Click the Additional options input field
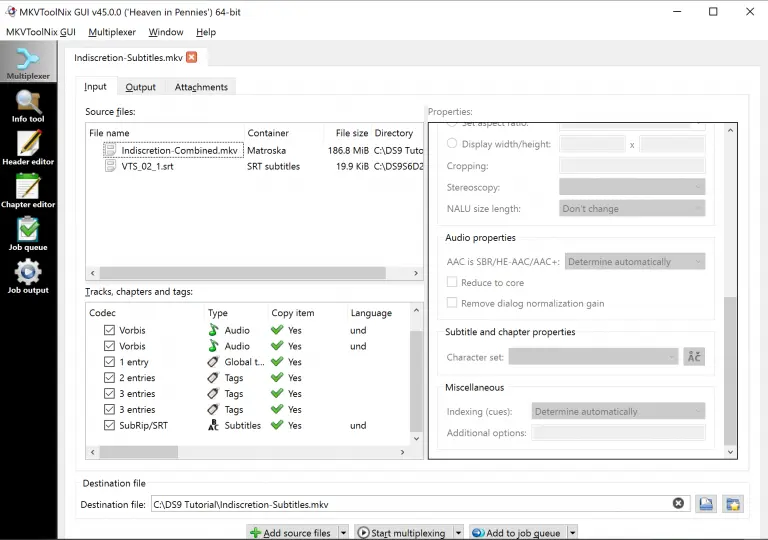Screen dimensions: 768x540 [618, 432]
